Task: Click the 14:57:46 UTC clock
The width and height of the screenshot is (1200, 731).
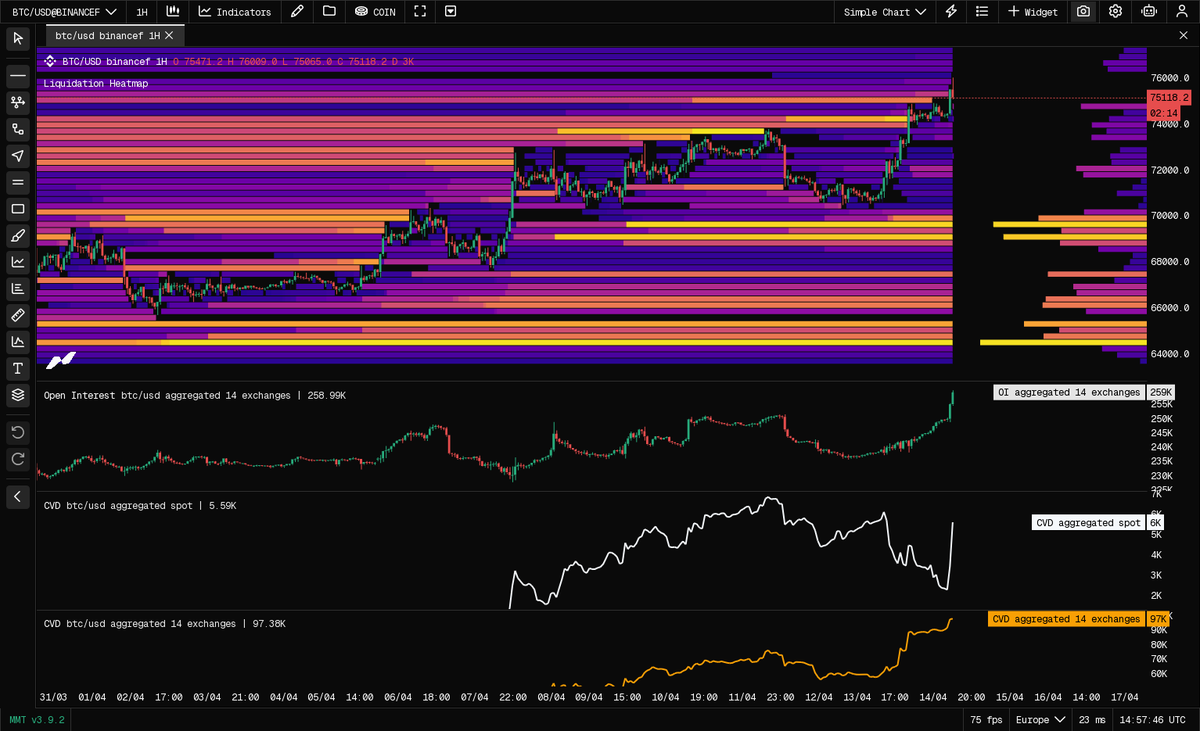Action: coord(1154,720)
